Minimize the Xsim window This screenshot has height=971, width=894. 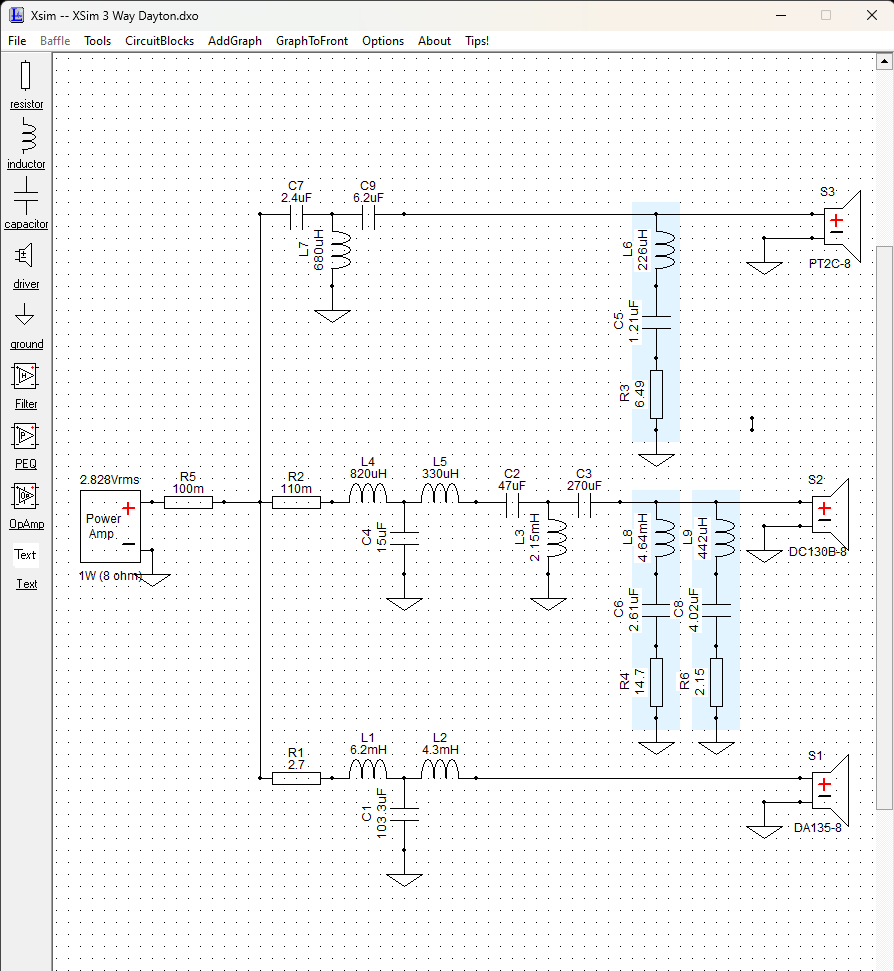[781, 15]
